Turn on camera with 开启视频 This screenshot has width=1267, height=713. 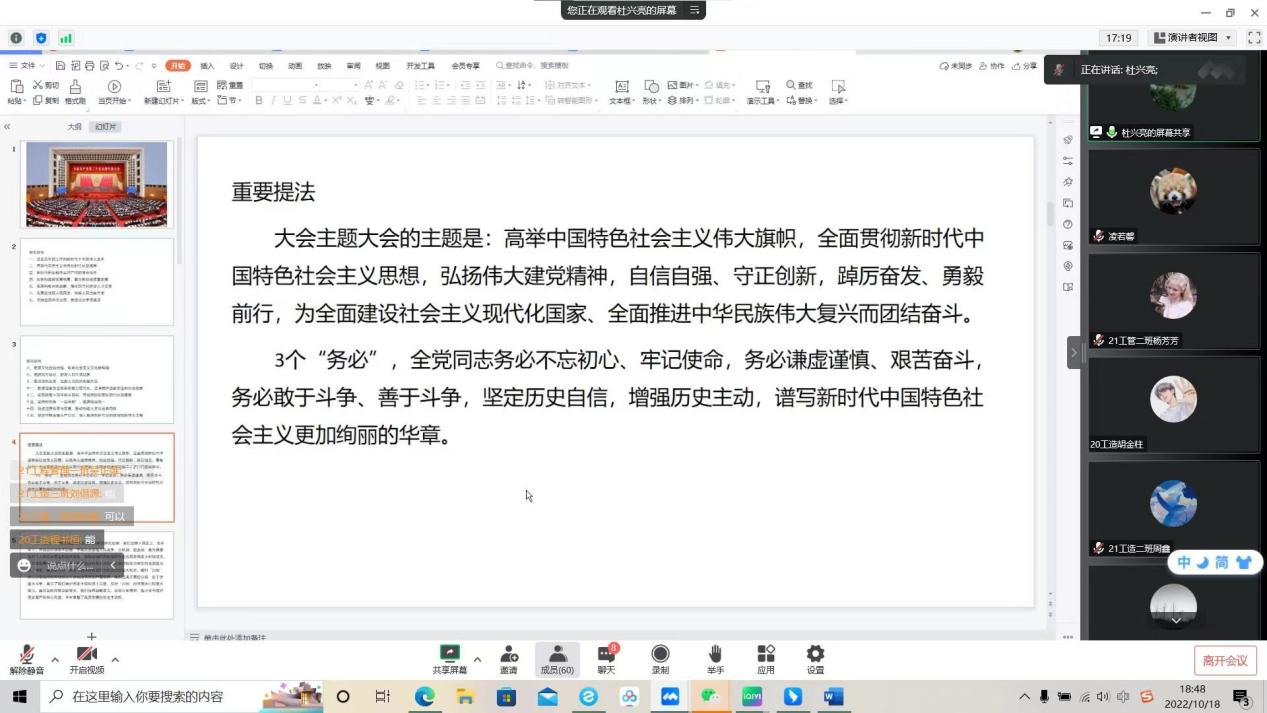pyautogui.click(x=87, y=659)
